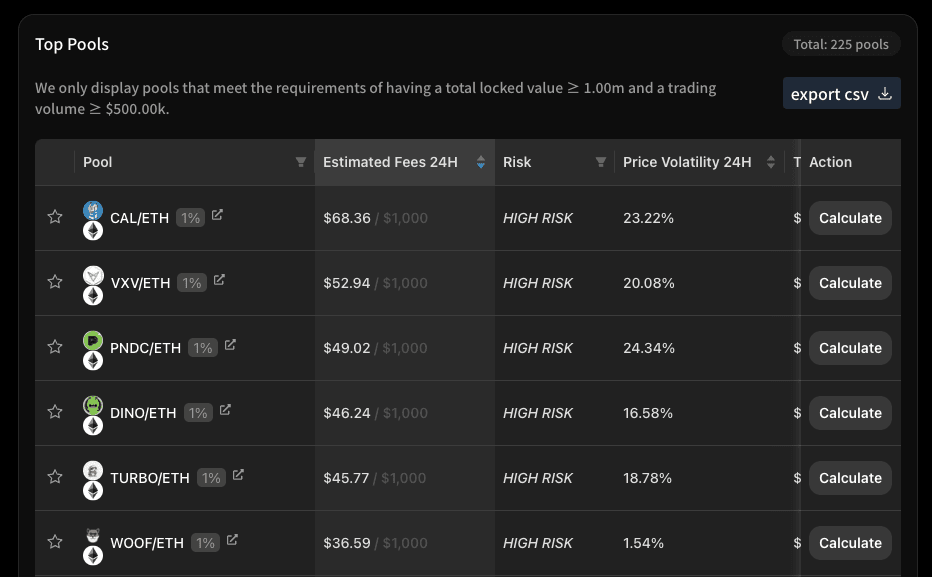This screenshot has width=932, height=577.
Task: Open the Pool column filter
Action: click(301, 162)
